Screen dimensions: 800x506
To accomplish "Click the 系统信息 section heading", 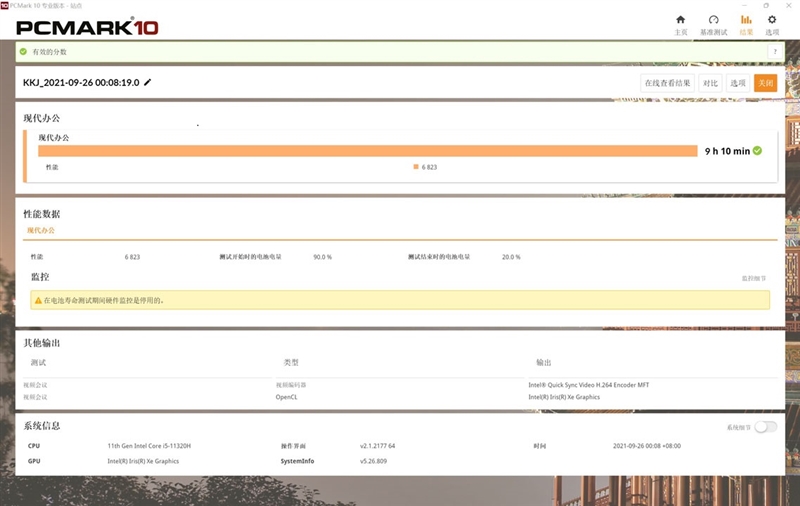I will 42,426.
